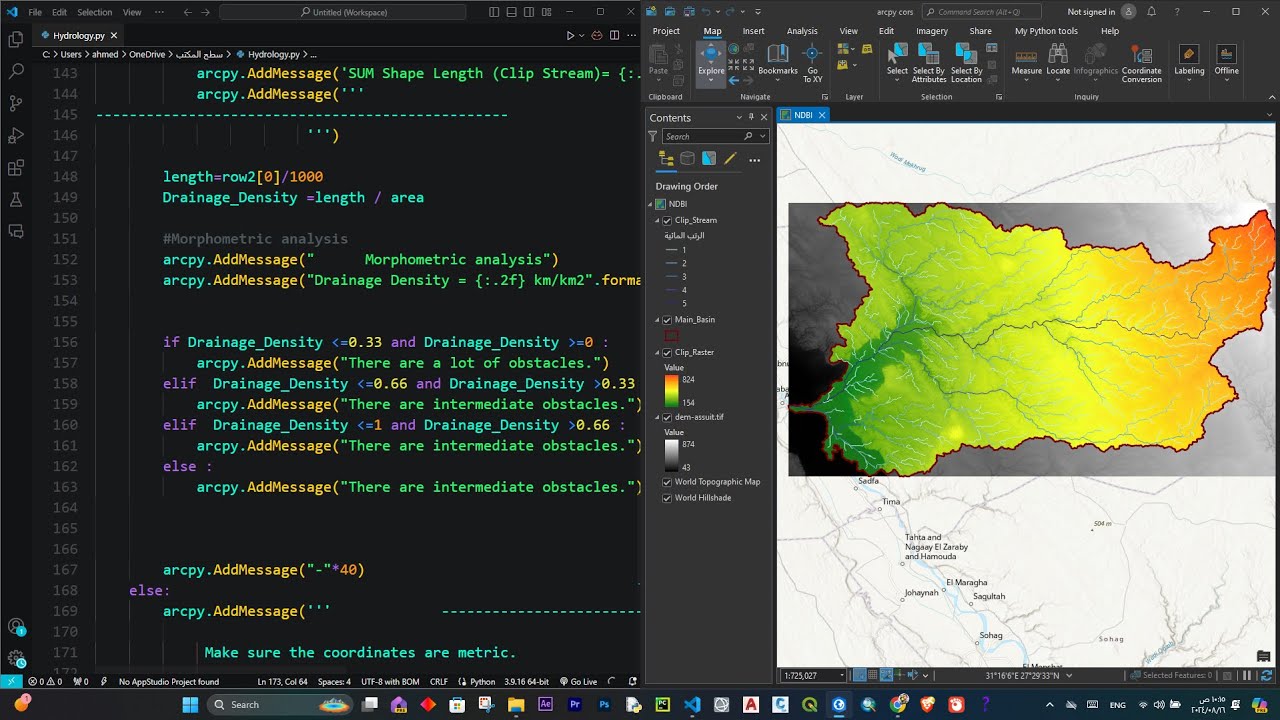Open the VS Code Explorer sidebar icon
The image size is (1280, 720).
coord(16,39)
